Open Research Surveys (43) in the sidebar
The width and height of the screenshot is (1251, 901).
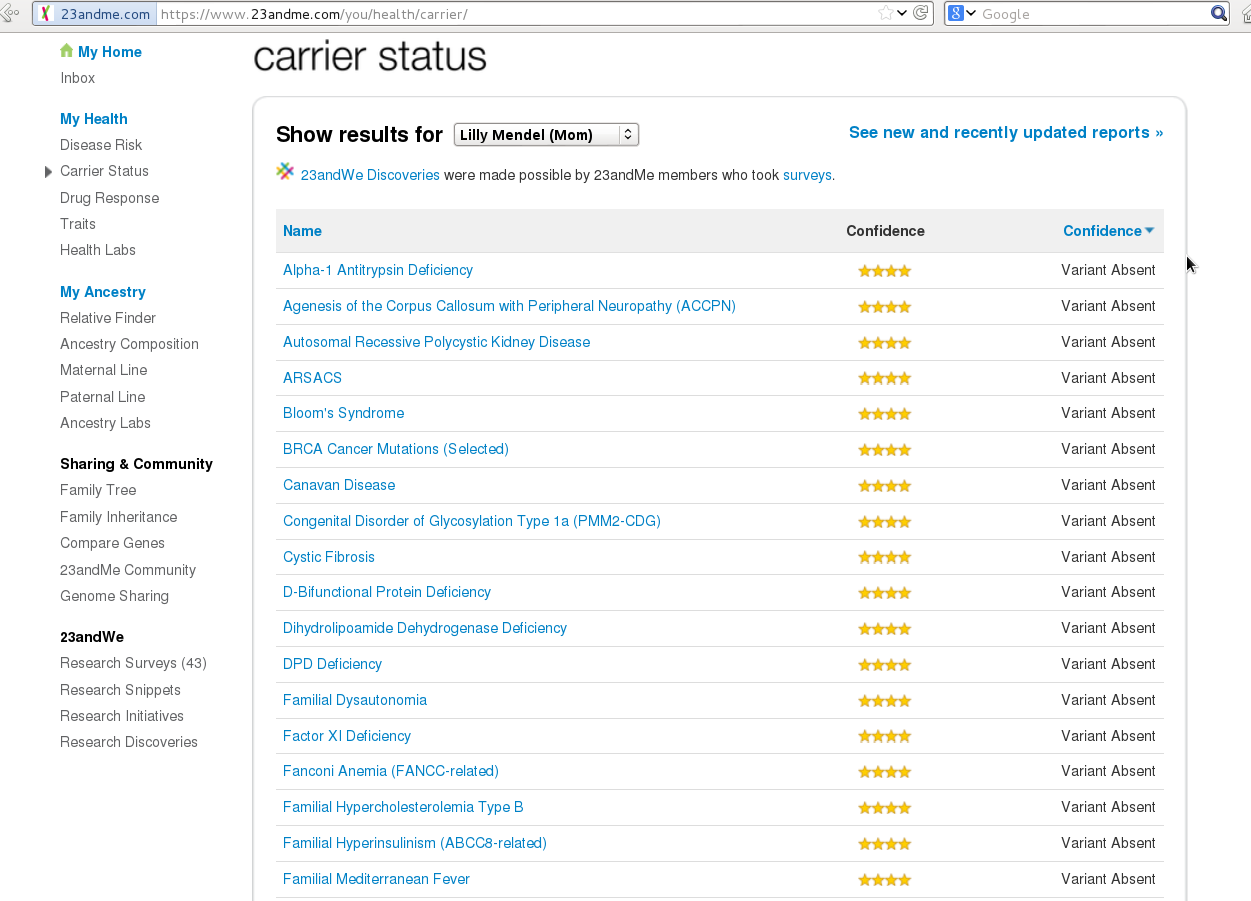(x=133, y=663)
